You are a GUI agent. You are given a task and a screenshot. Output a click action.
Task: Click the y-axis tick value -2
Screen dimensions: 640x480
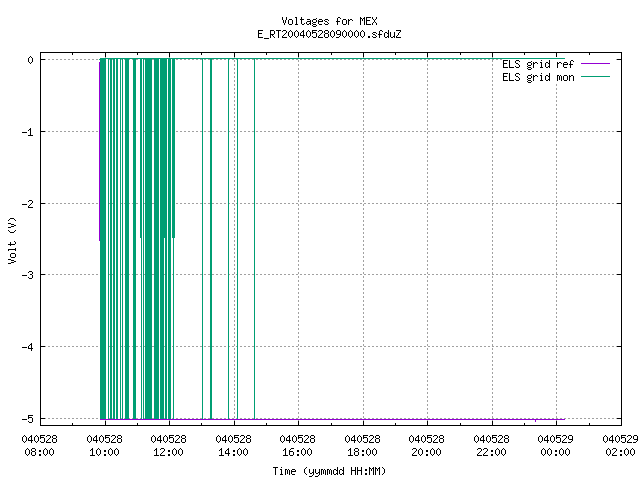click(28, 204)
